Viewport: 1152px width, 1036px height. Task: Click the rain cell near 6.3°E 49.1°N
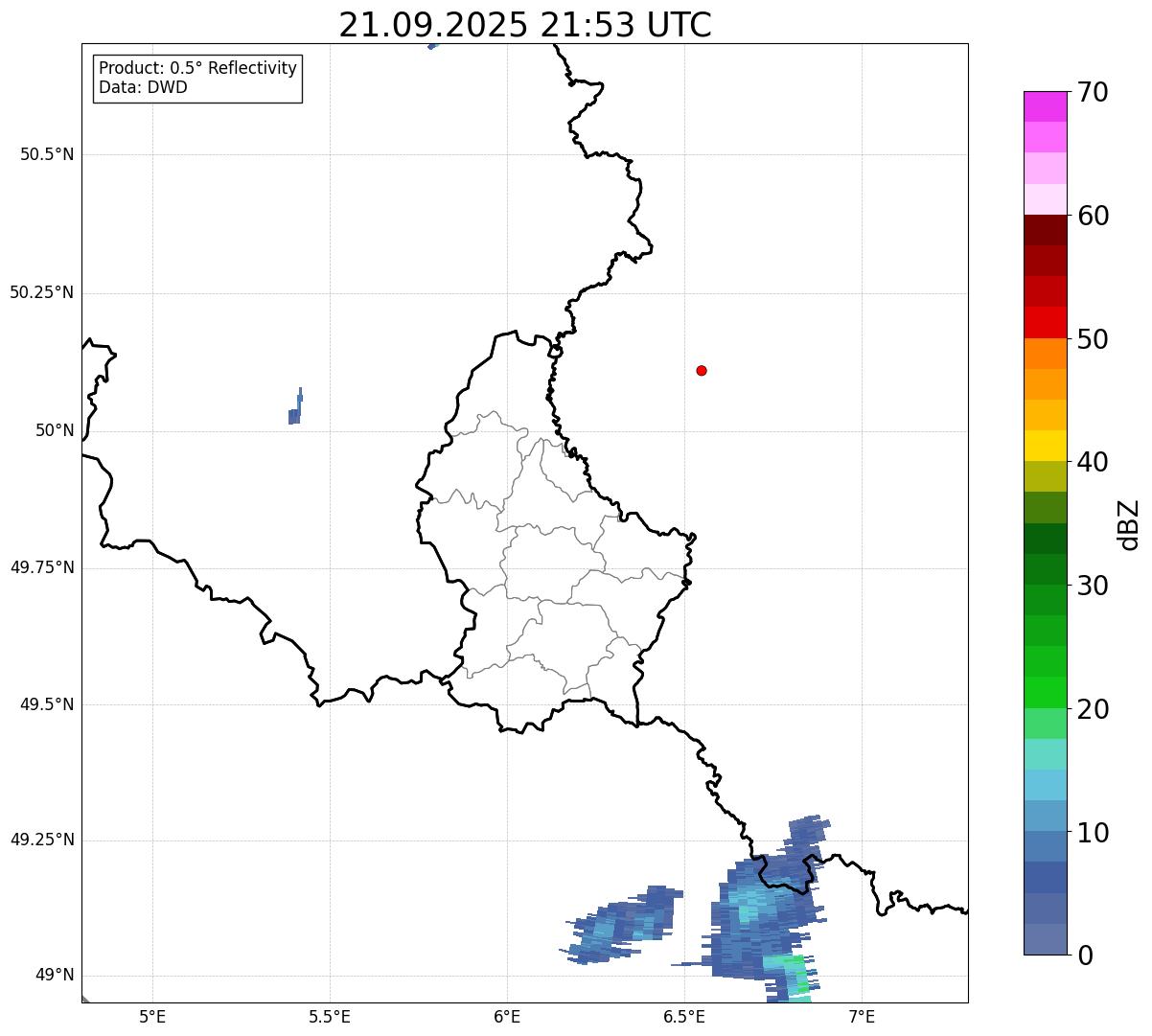click(x=621, y=923)
